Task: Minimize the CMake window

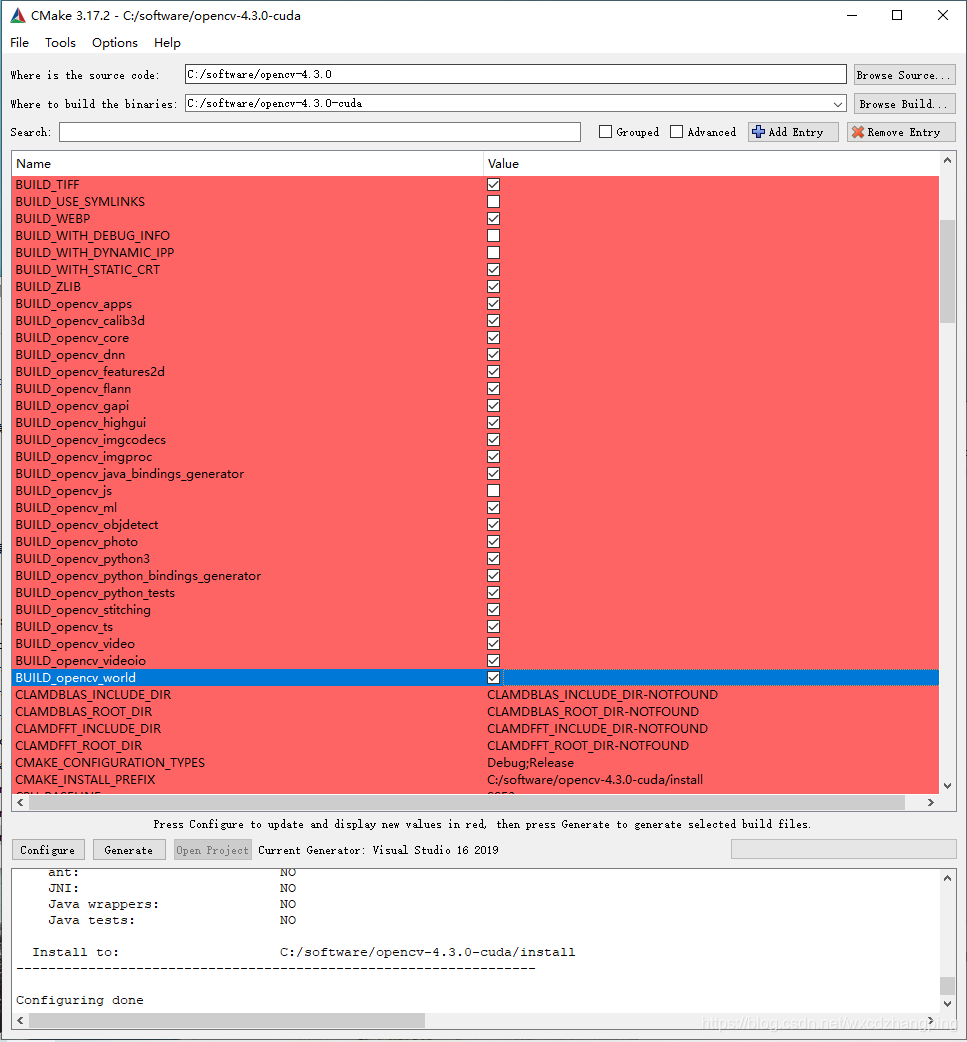Action: (x=852, y=15)
